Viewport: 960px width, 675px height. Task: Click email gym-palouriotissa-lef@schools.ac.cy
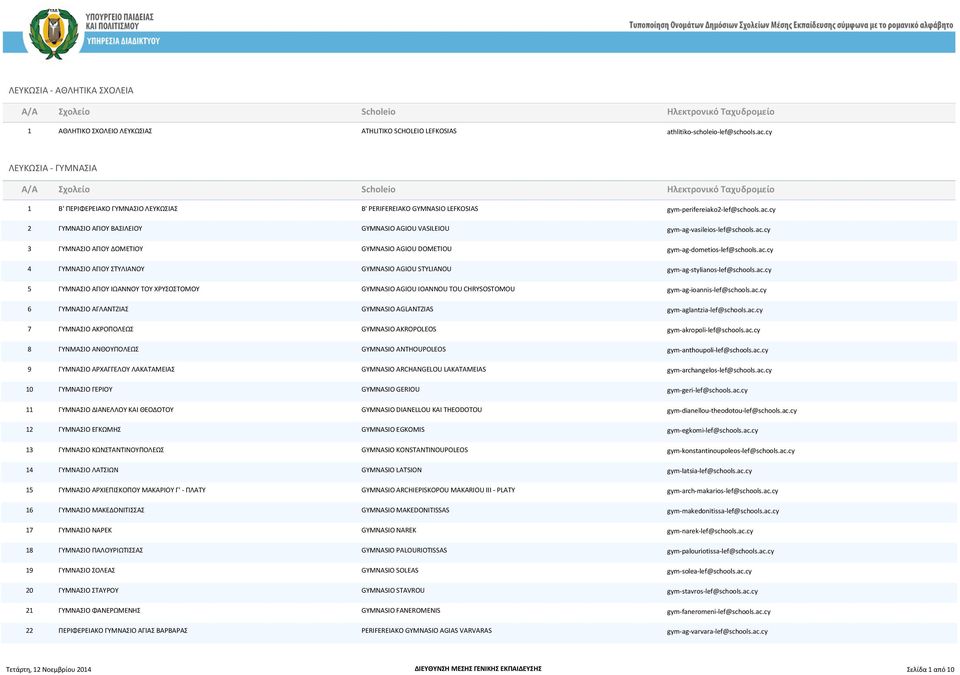click(720, 551)
